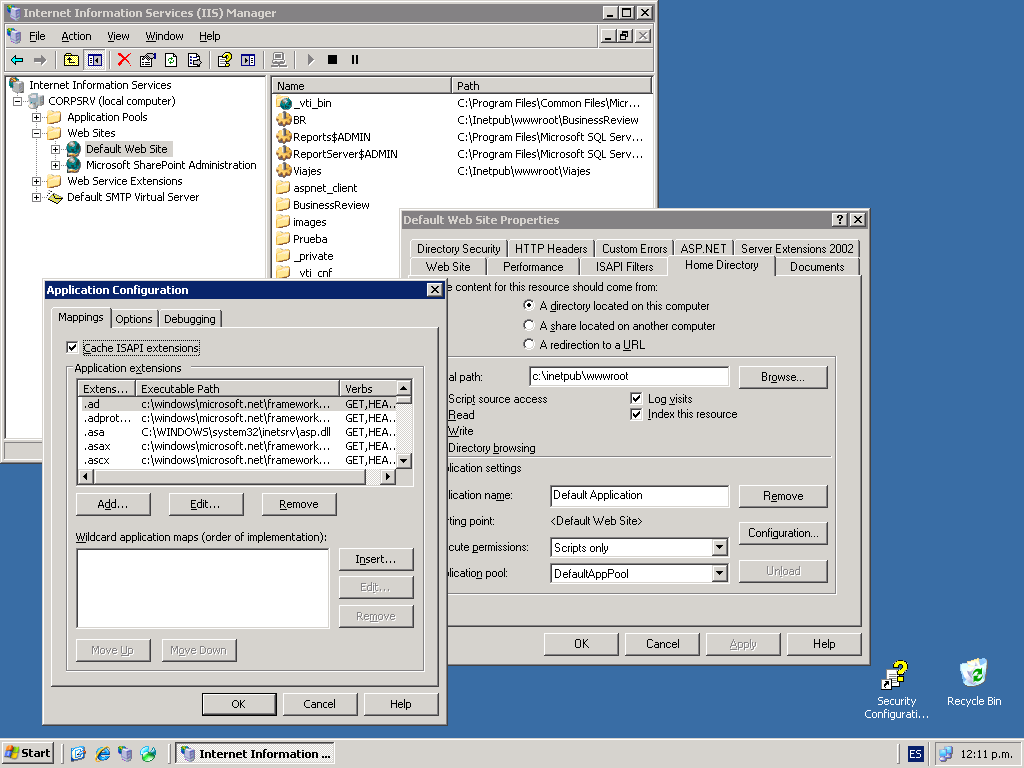Click the Start item play toolbar icon

coord(311,60)
